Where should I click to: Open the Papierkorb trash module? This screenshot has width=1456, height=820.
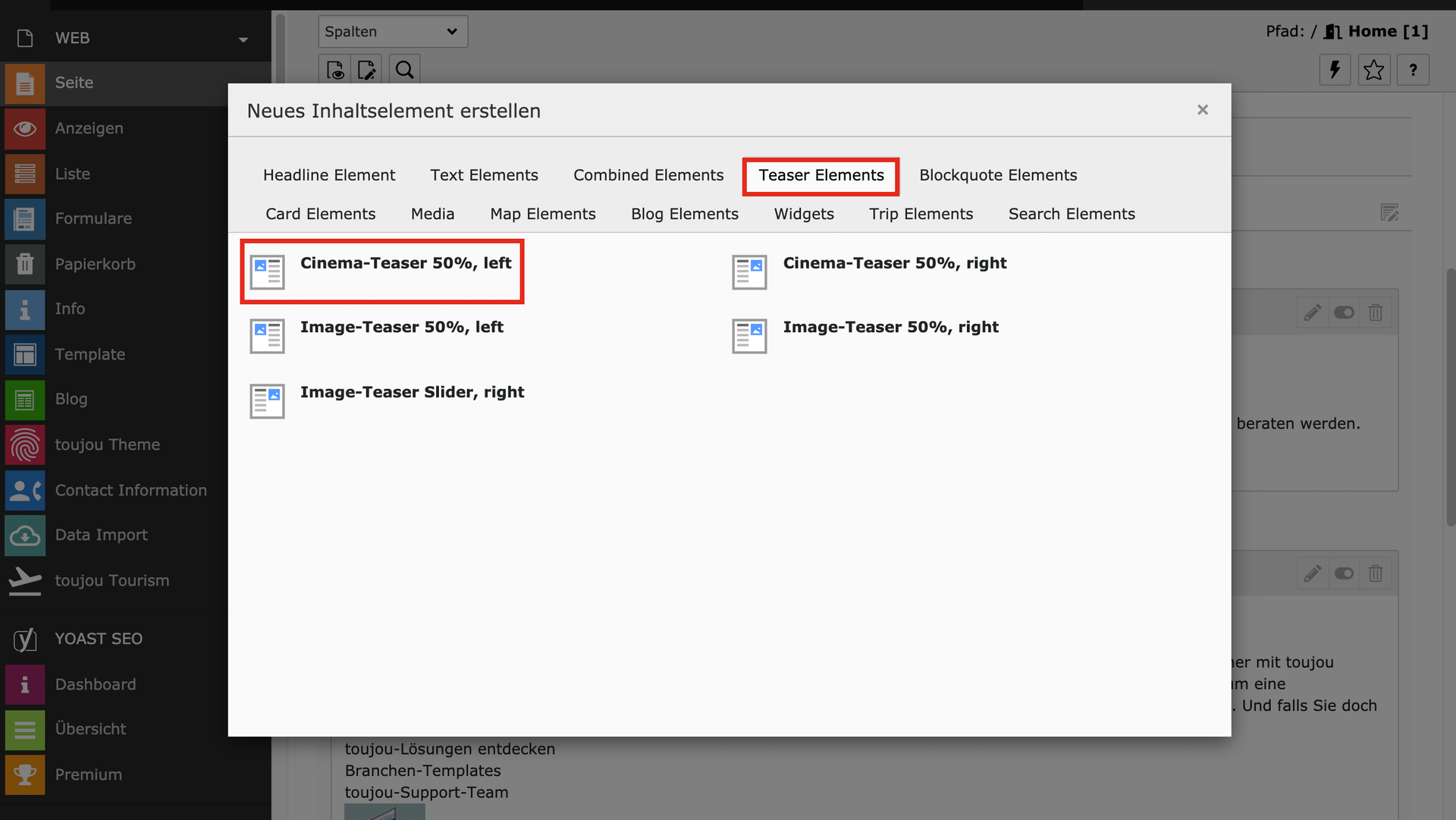tap(25, 264)
